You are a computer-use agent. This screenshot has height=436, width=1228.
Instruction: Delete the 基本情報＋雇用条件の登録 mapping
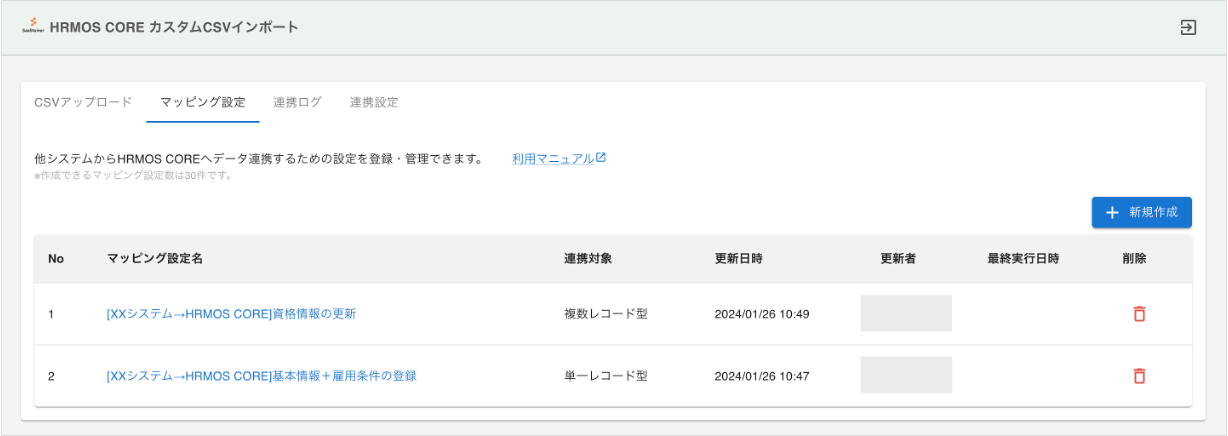click(x=1138, y=377)
